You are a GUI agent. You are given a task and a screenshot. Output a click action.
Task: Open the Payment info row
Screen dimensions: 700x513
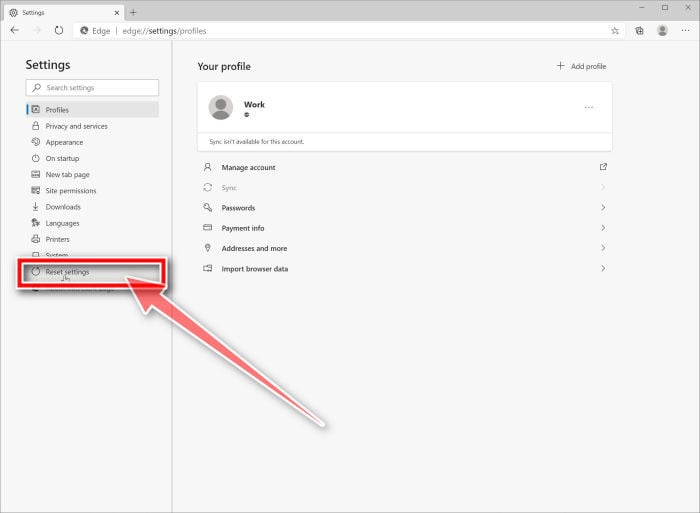[x=405, y=228]
